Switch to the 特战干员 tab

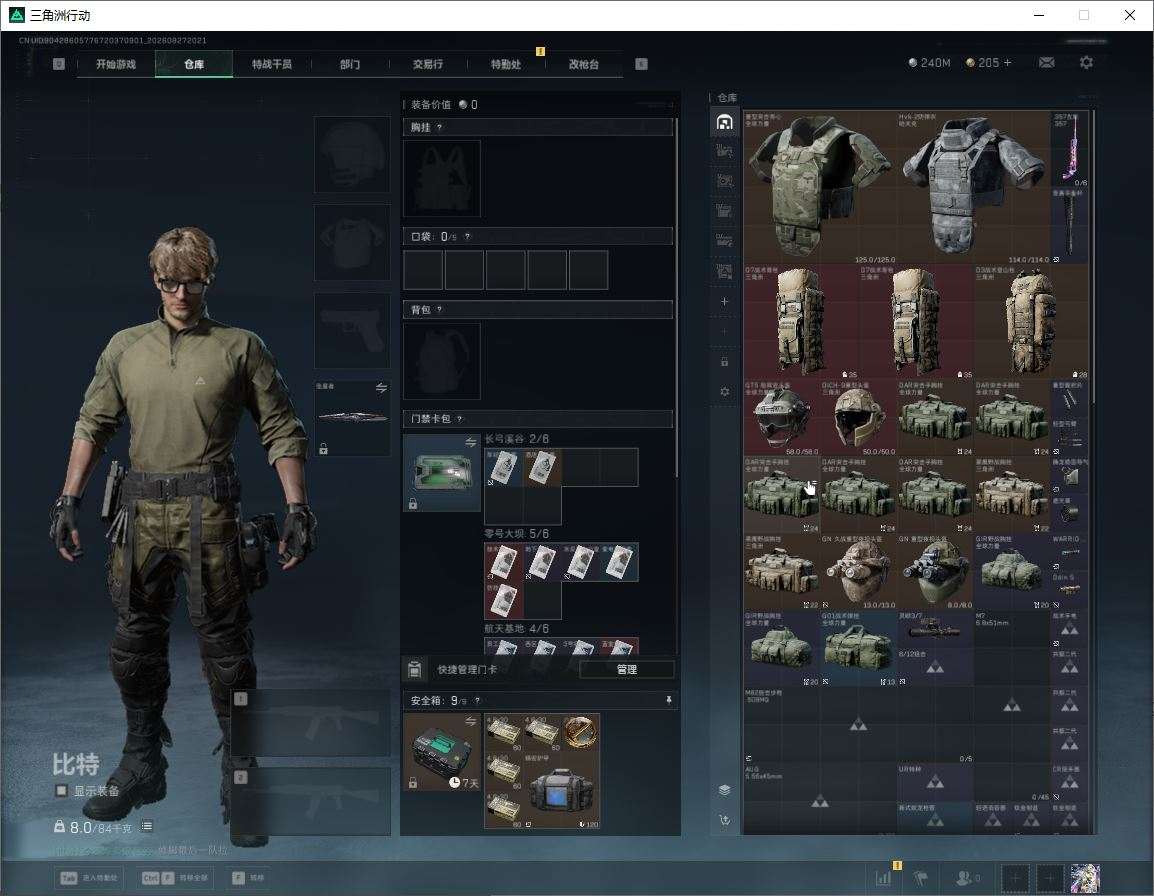pos(272,64)
